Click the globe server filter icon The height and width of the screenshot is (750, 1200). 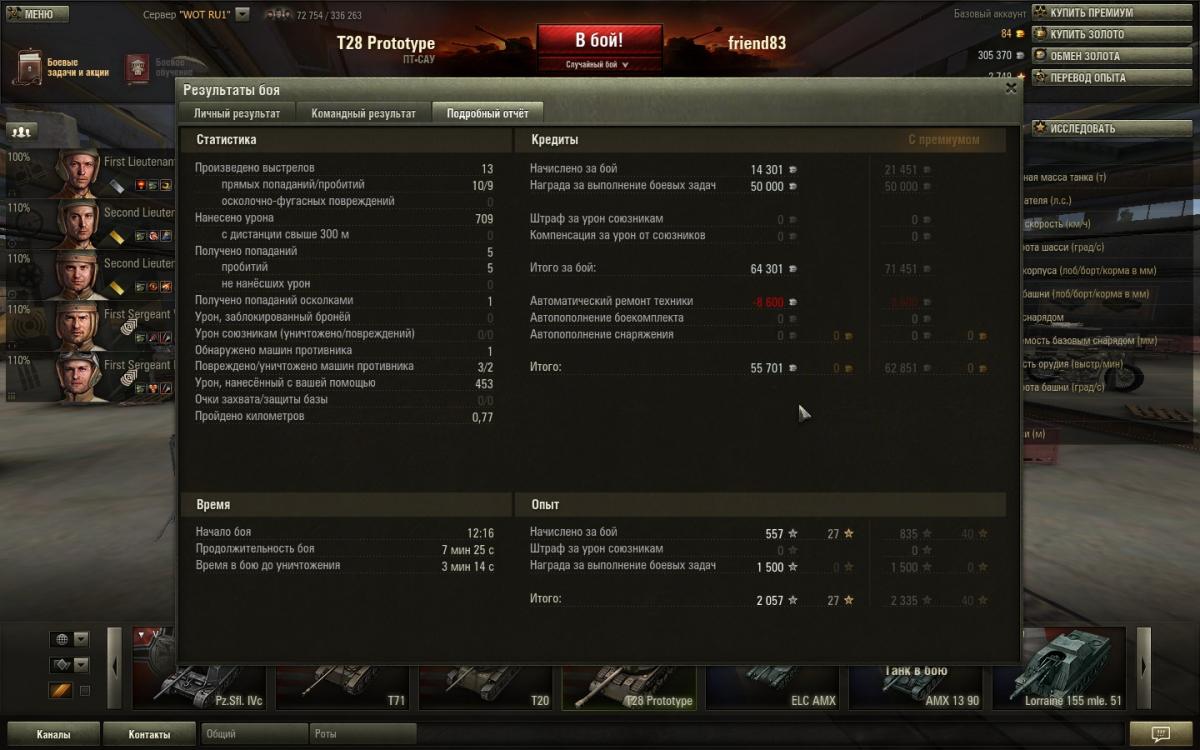[x=60, y=639]
